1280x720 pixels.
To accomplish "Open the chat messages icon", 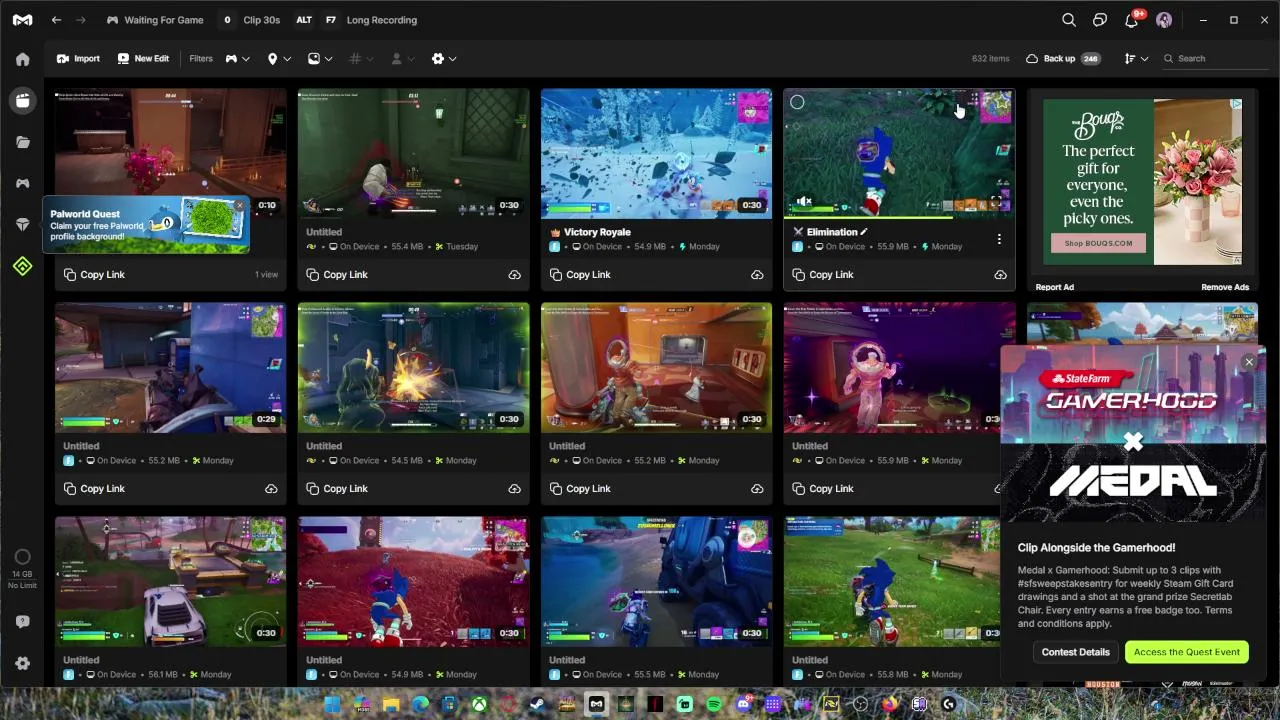I will 1100,20.
